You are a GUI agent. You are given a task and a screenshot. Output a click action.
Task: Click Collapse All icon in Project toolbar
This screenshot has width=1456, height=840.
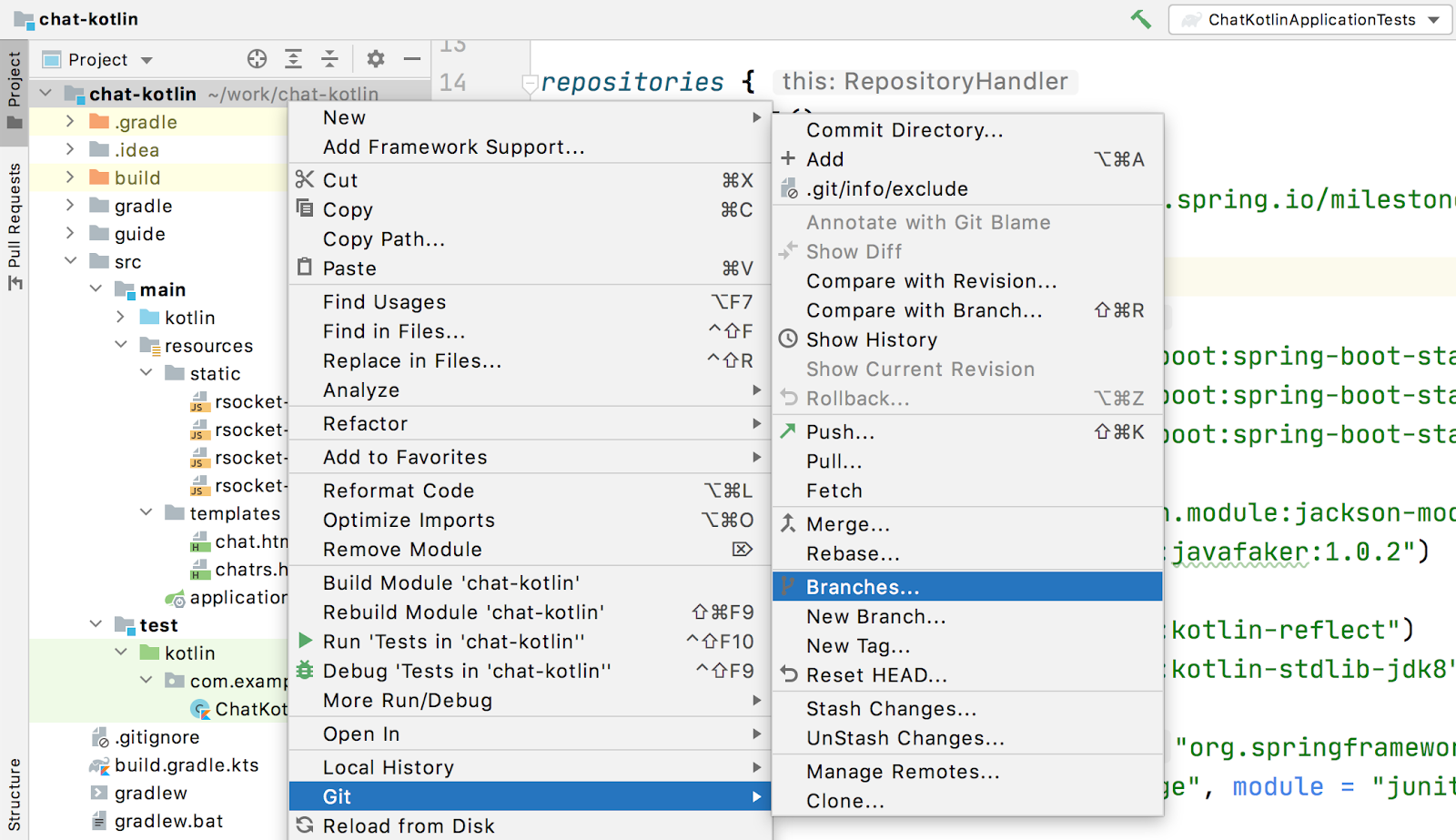point(329,59)
